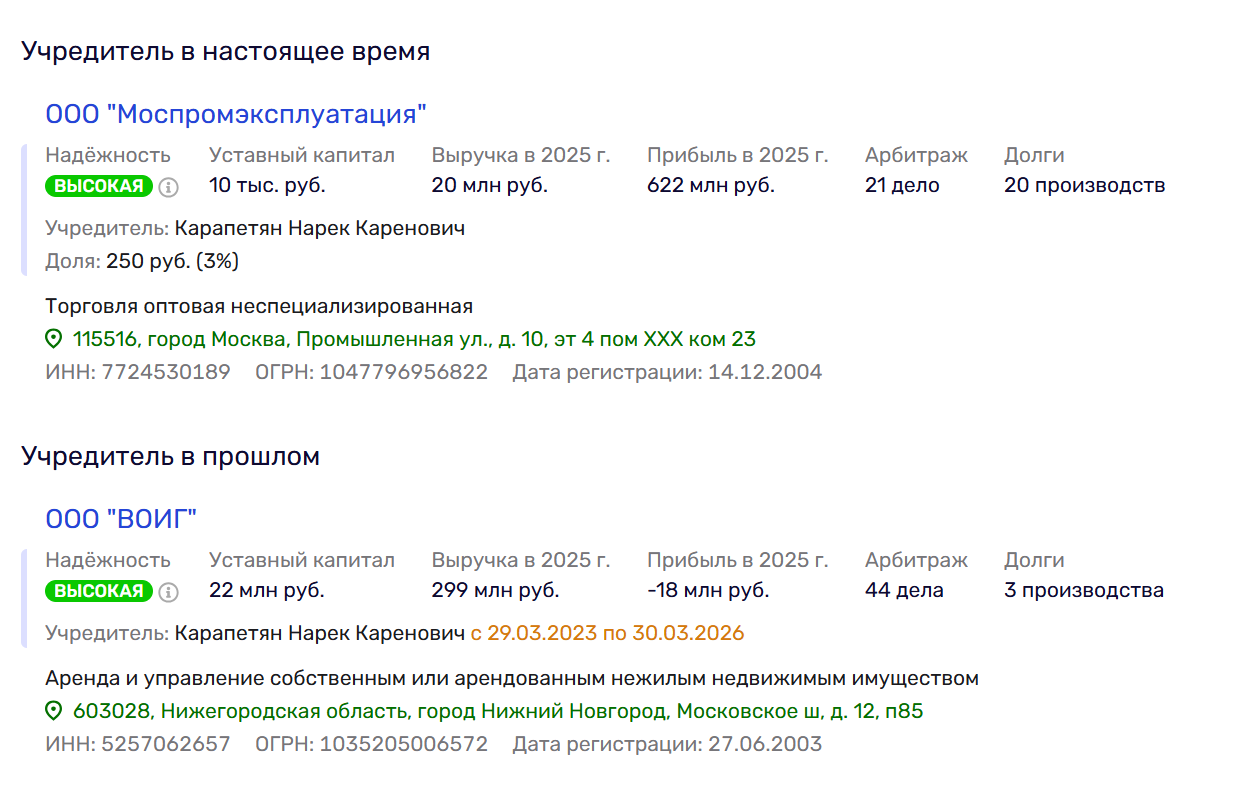1233x803 pixels.
Task: Click info icon next to Моспромэксплуатация reliability badge
Action: click(x=169, y=187)
